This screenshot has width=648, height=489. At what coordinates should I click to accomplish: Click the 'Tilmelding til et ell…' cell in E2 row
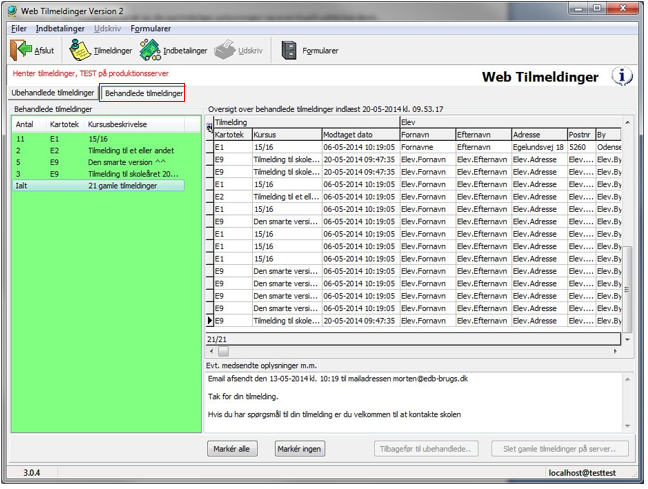point(287,197)
